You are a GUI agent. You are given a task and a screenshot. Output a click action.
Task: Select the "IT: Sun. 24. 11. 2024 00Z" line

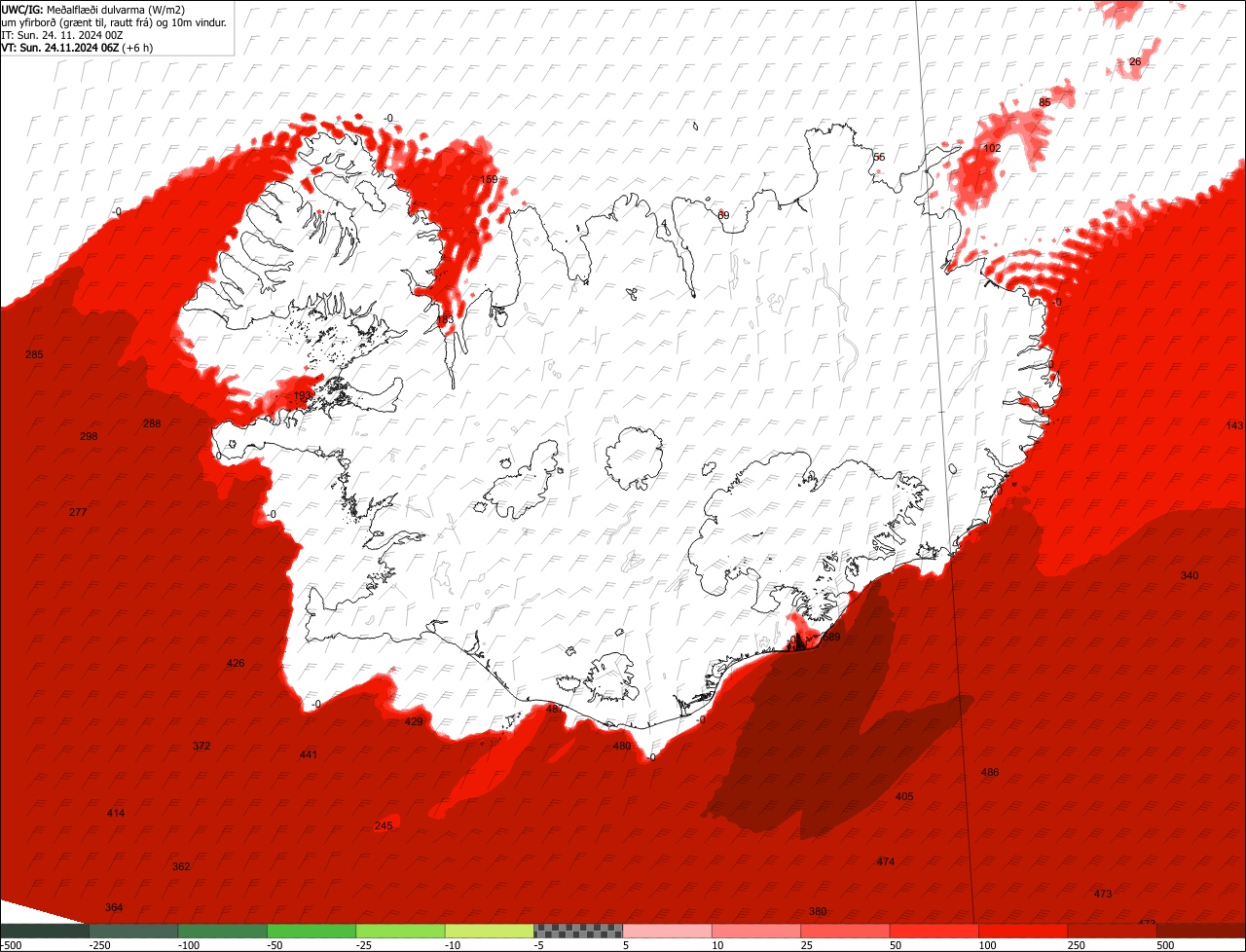pyautogui.click(x=62, y=34)
